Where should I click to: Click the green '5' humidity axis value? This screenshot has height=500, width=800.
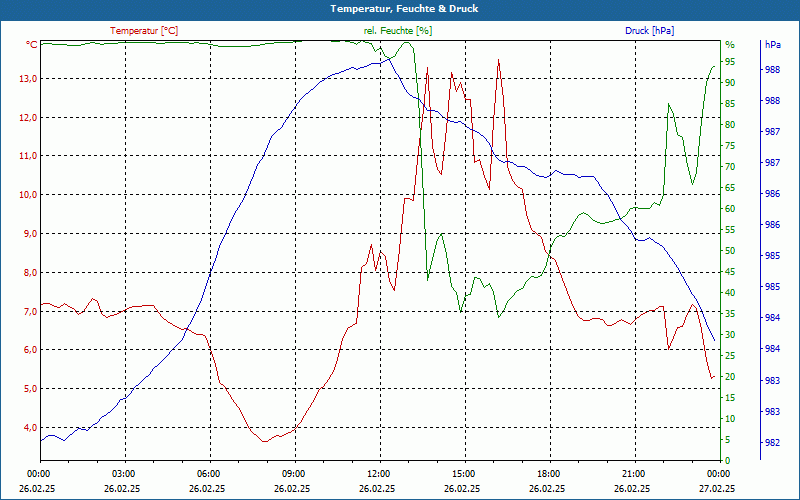click(728, 440)
